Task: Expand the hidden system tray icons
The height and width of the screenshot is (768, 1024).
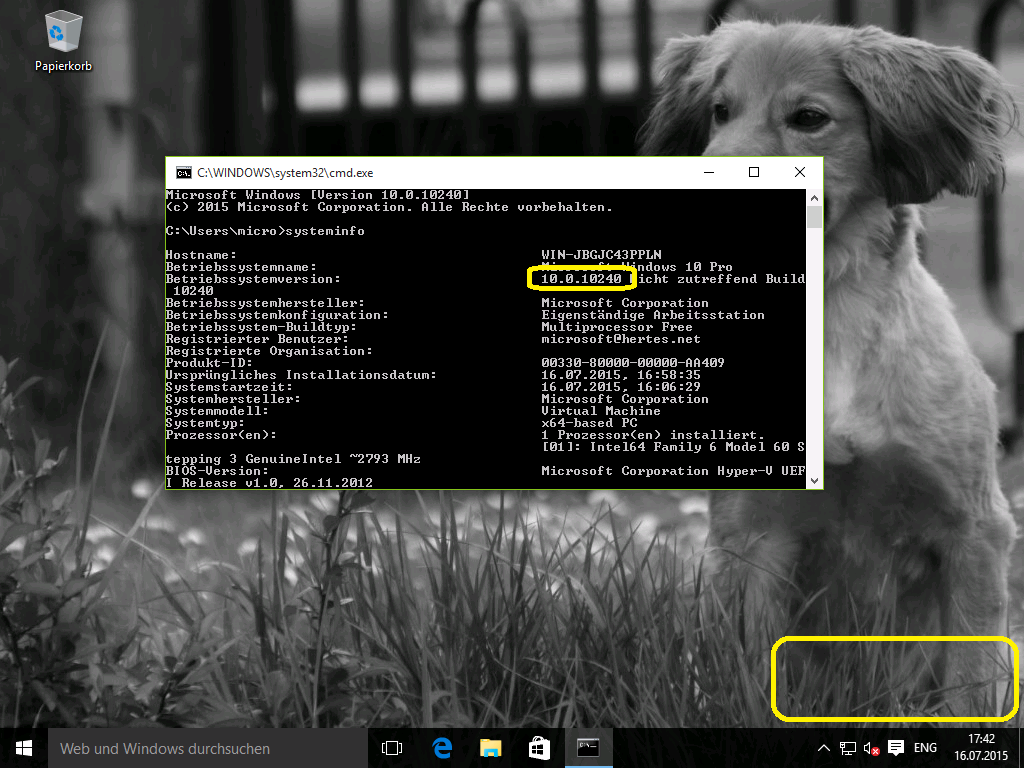Action: 823,748
